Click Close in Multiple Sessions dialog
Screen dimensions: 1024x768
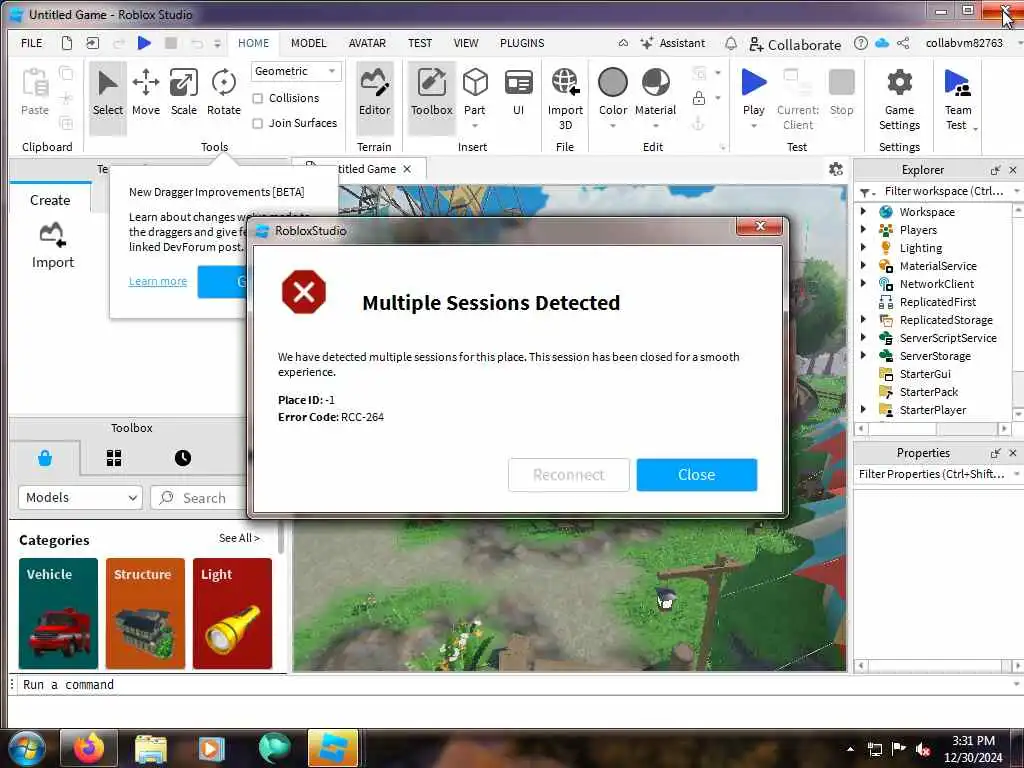click(697, 475)
